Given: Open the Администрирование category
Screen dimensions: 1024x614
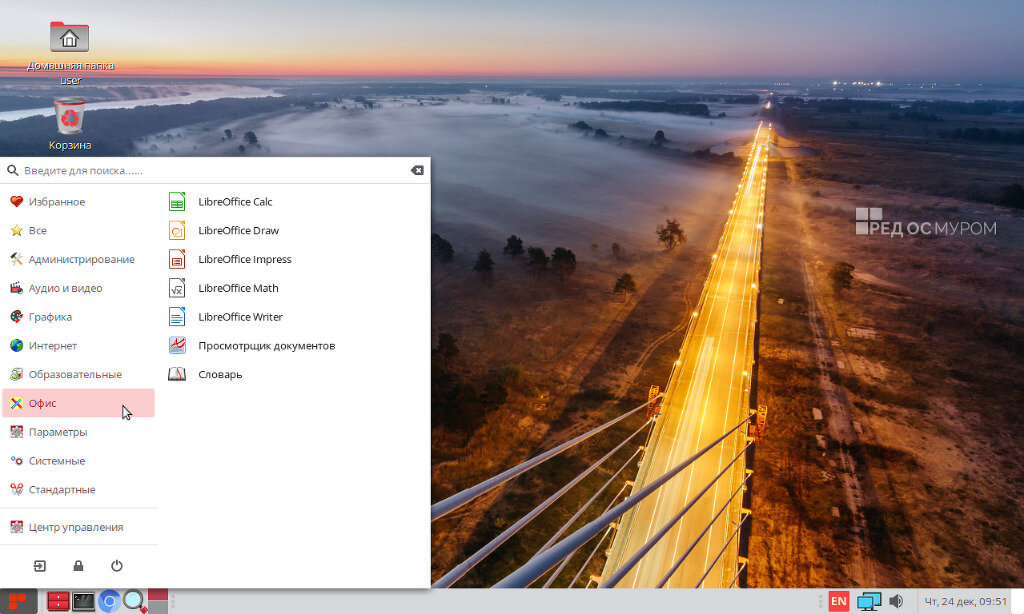Looking at the screenshot, I should click(x=78, y=259).
